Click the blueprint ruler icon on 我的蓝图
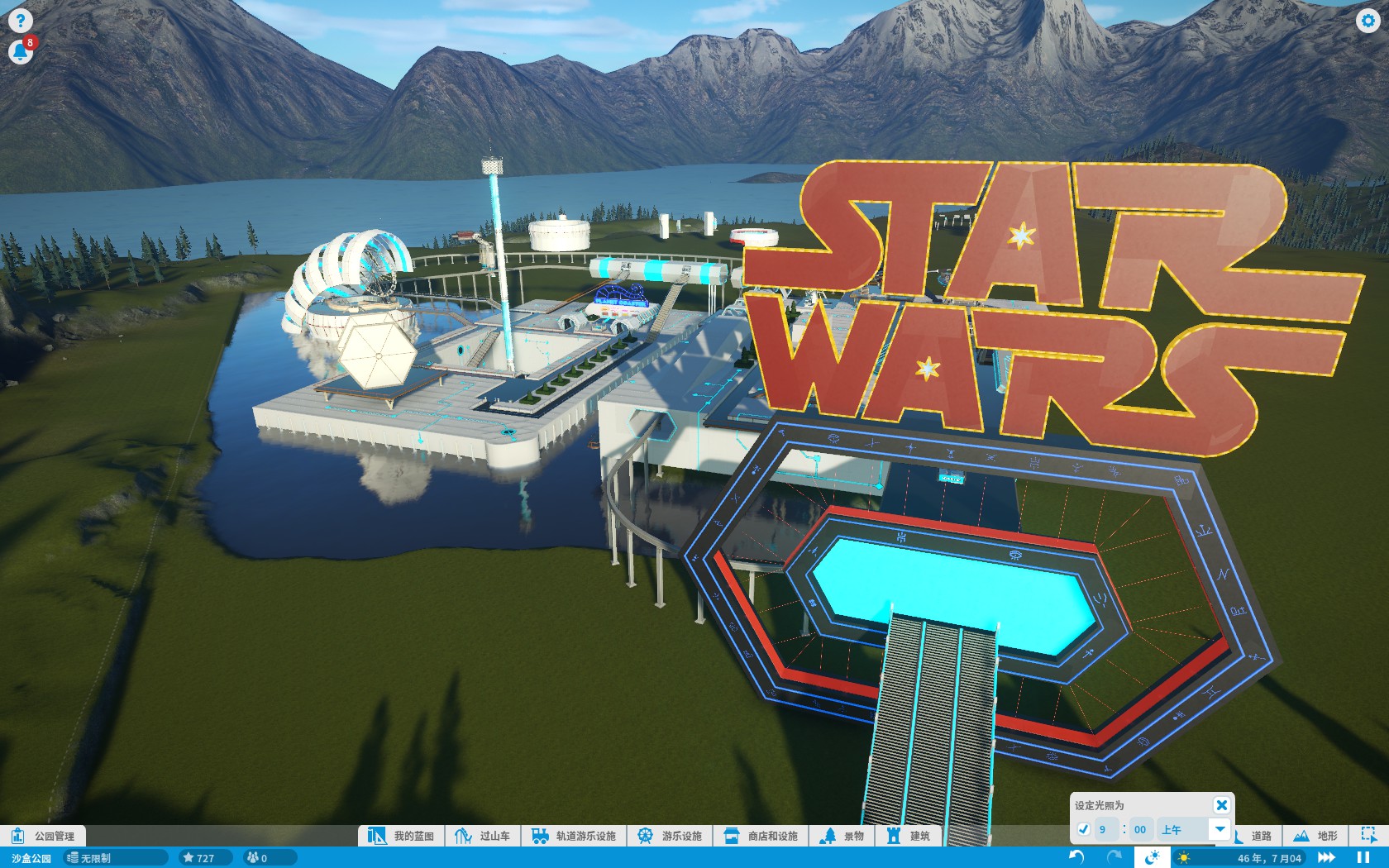Screen dimensions: 1389x868 pos(377,836)
